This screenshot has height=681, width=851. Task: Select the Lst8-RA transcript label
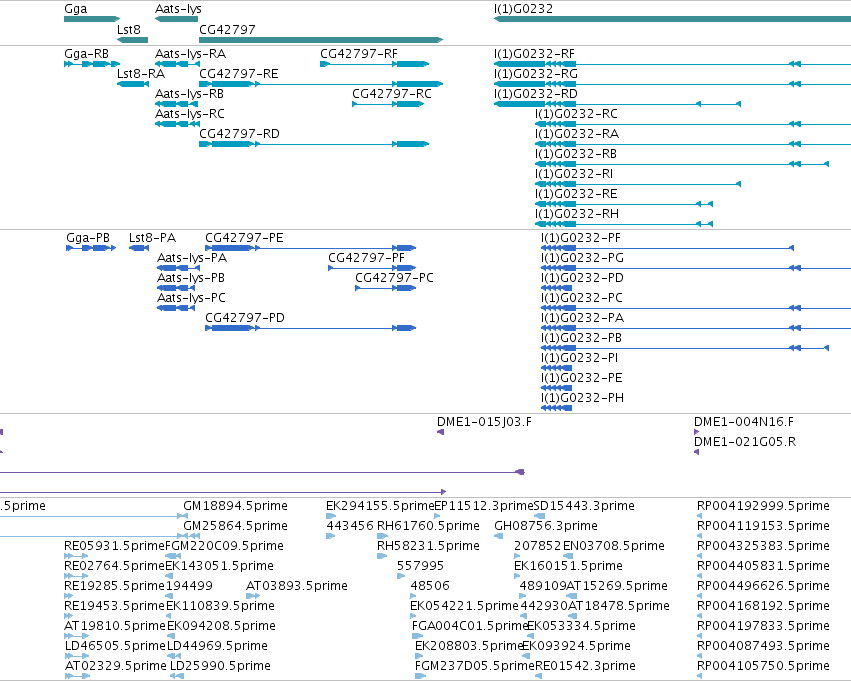point(141,74)
